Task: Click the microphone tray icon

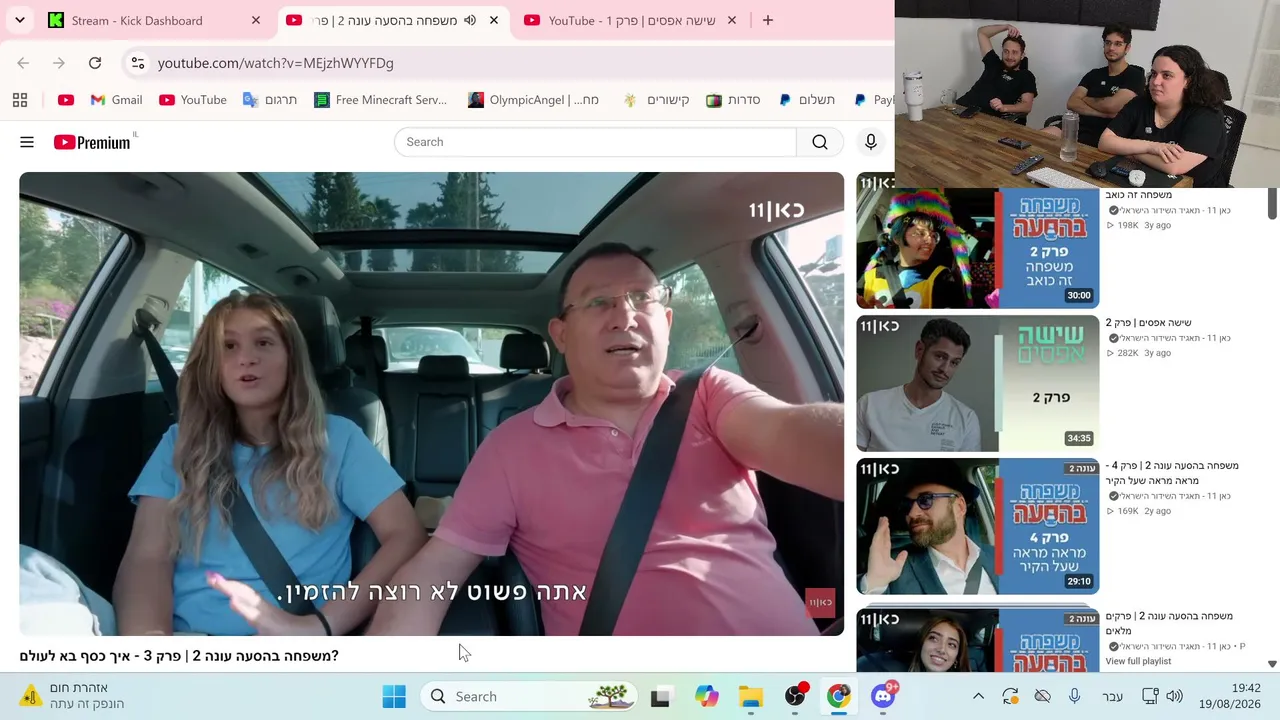Action: pos(1074,696)
